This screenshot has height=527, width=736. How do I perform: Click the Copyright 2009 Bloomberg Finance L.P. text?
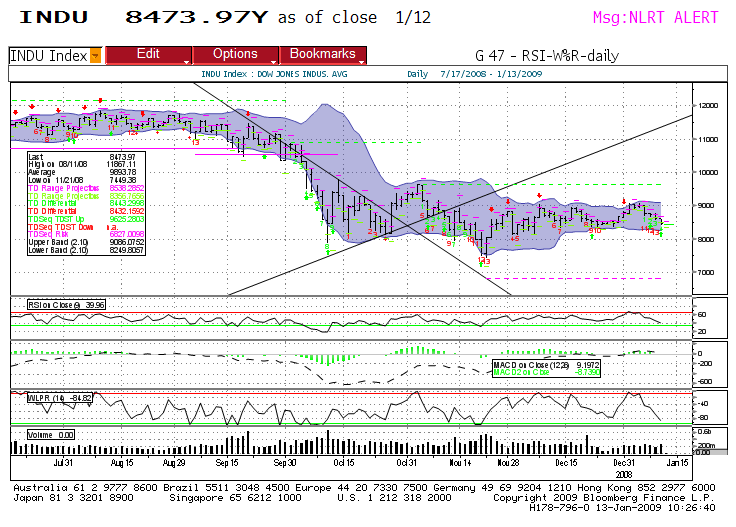pos(604,498)
